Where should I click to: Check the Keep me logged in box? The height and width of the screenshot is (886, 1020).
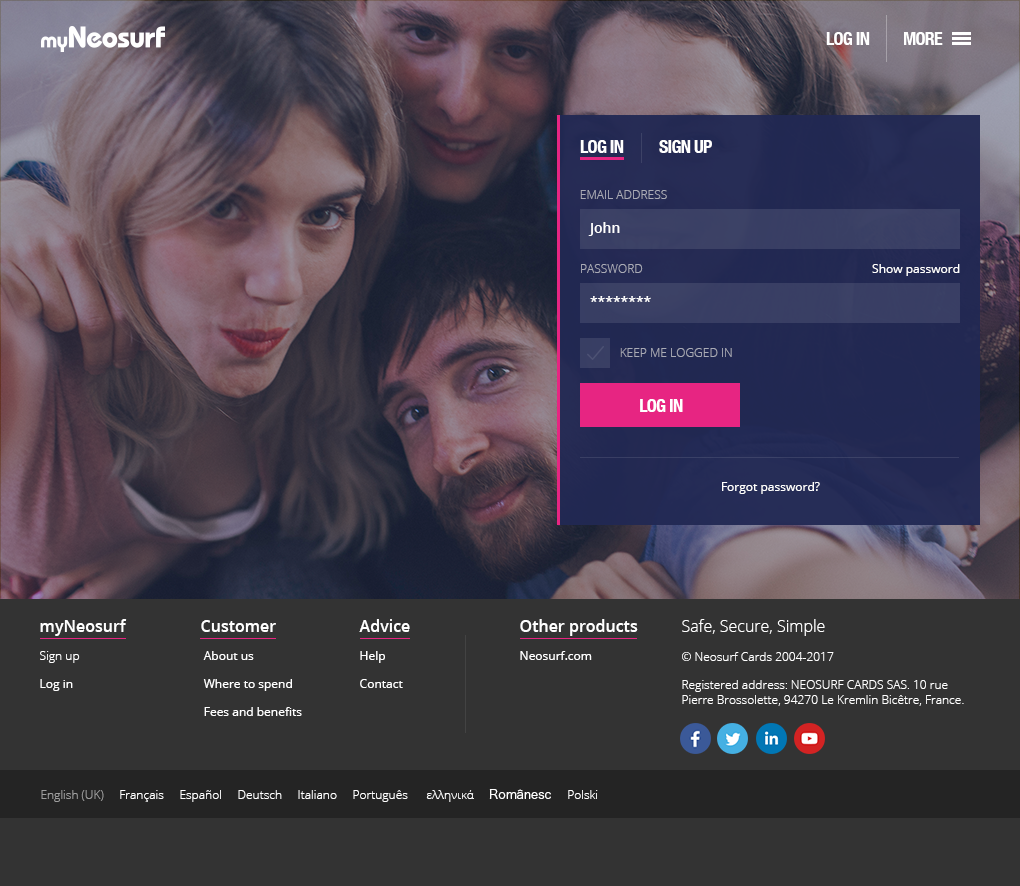tap(595, 353)
